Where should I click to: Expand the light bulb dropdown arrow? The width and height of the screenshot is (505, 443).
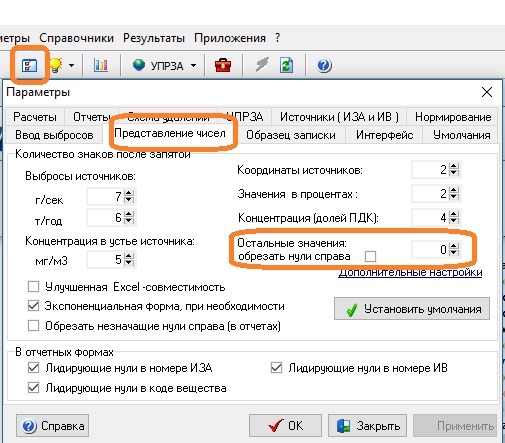71,65
